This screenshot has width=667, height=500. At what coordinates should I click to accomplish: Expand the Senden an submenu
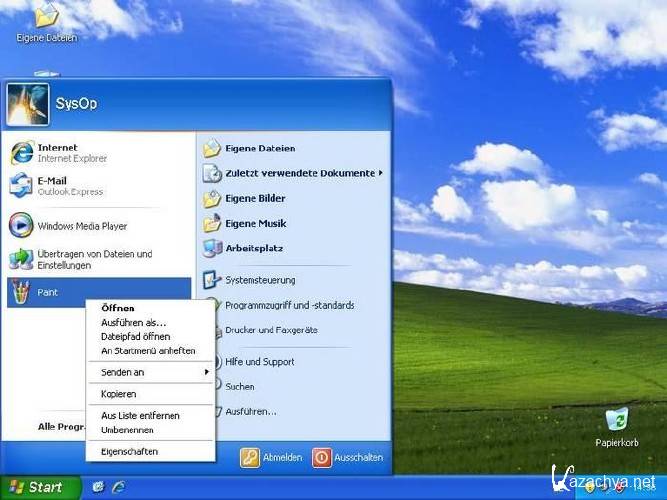[x=150, y=372]
